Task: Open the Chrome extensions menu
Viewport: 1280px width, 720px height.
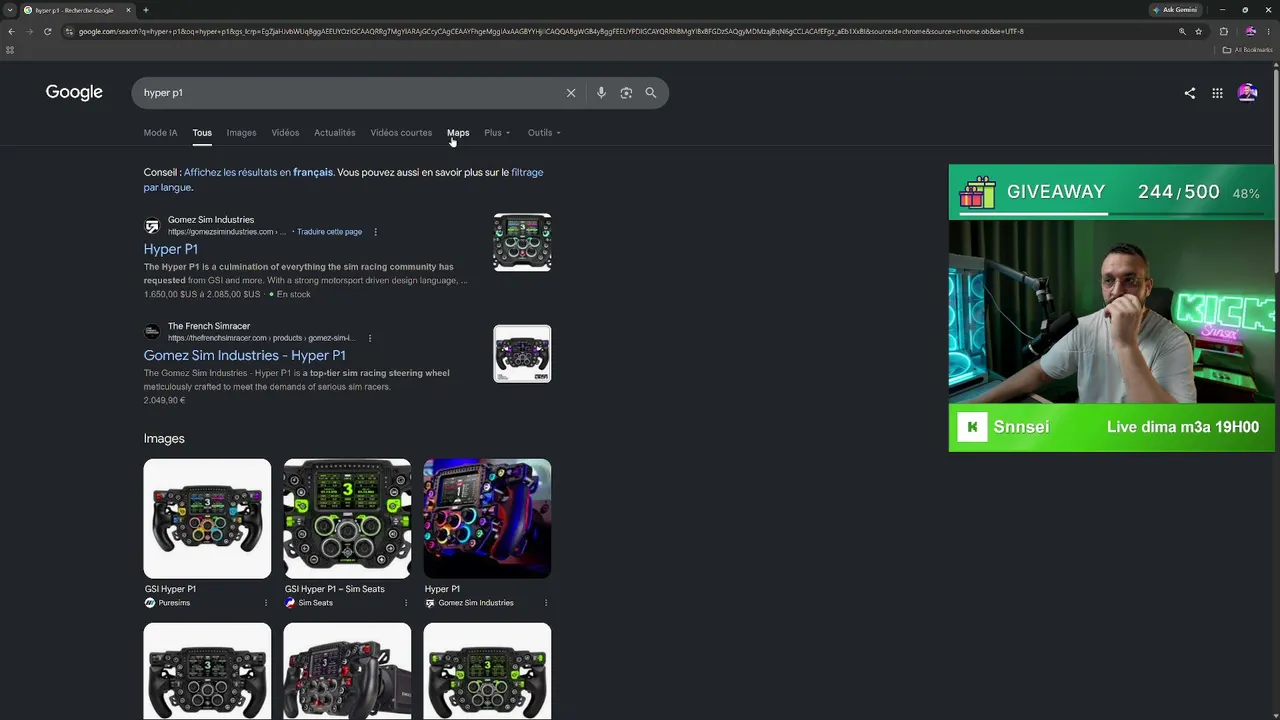Action: tap(1223, 31)
